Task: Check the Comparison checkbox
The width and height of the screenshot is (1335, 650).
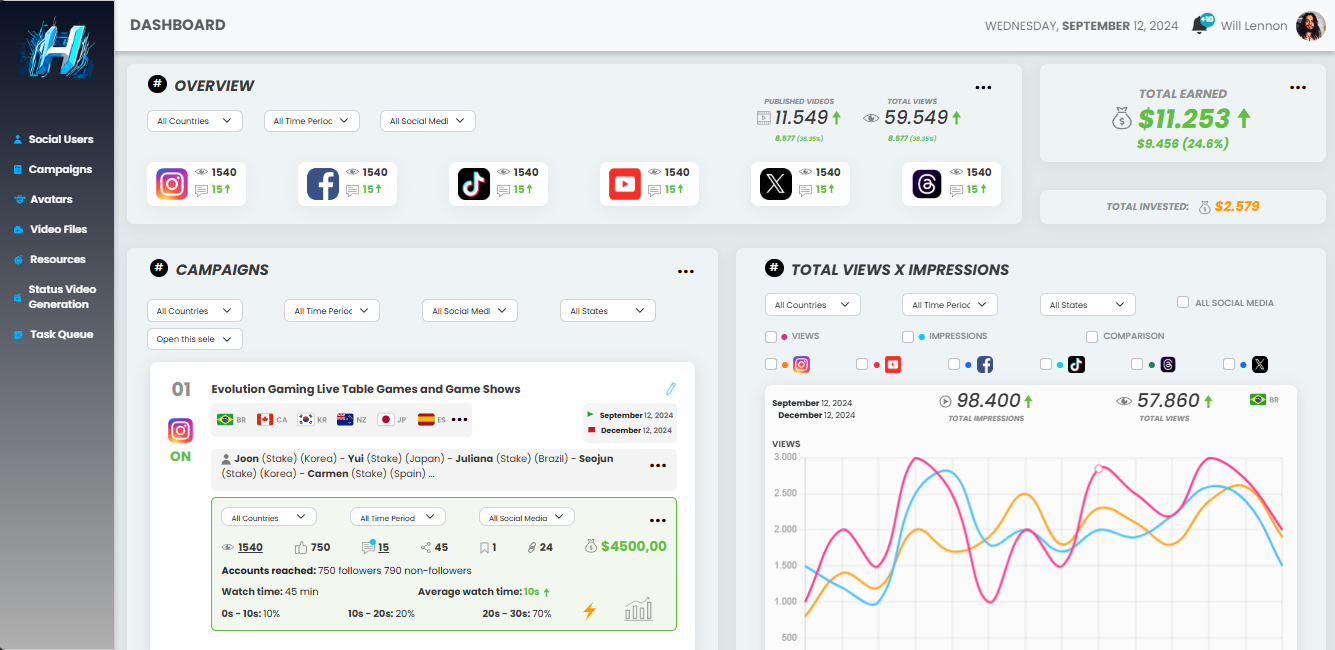Action: point(1092,337)
